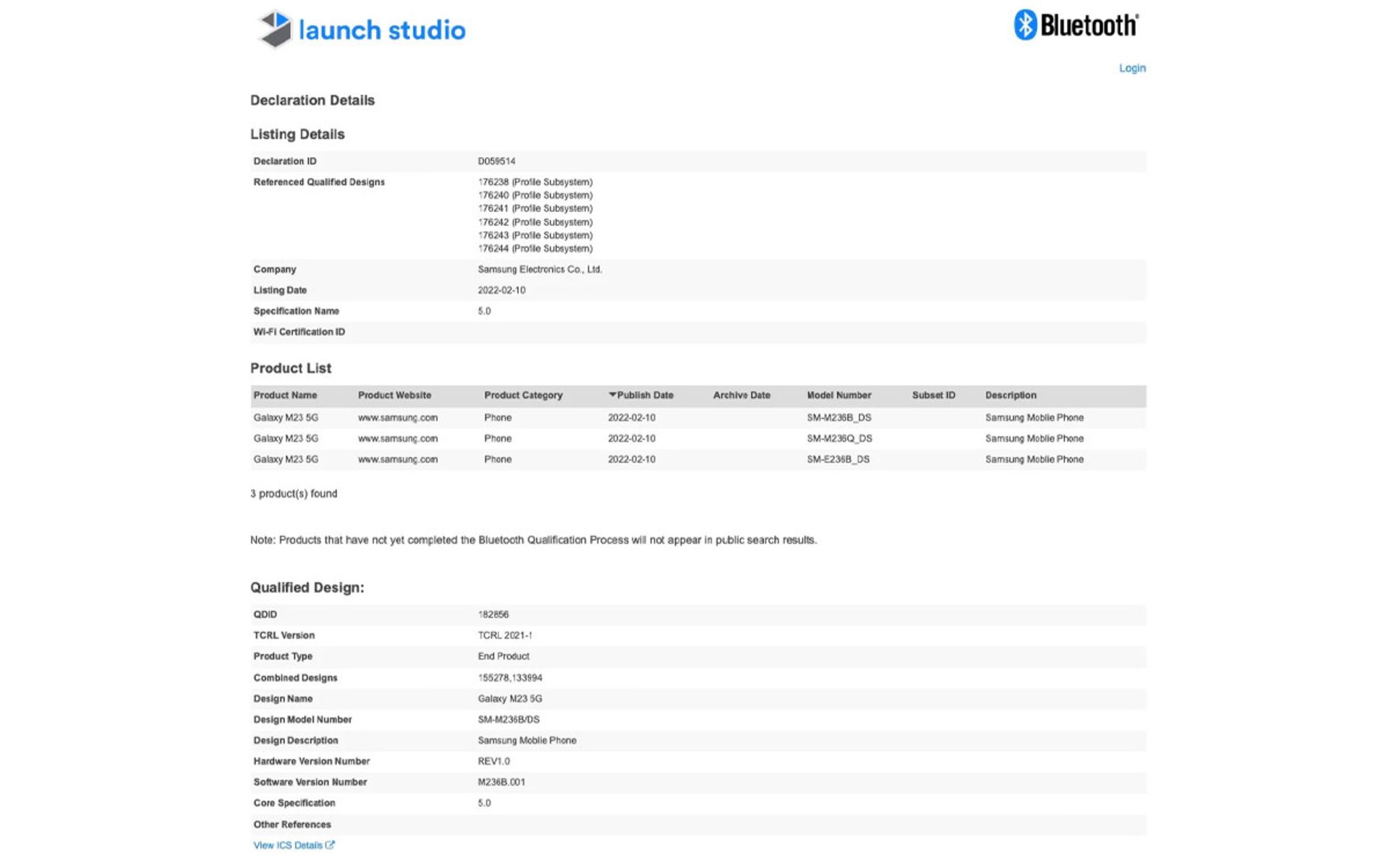Viewport: 1389px width, 868px height.
Task: Click Phone category in SM-M236Q_DS row
Action: click(x=498, y=438)
